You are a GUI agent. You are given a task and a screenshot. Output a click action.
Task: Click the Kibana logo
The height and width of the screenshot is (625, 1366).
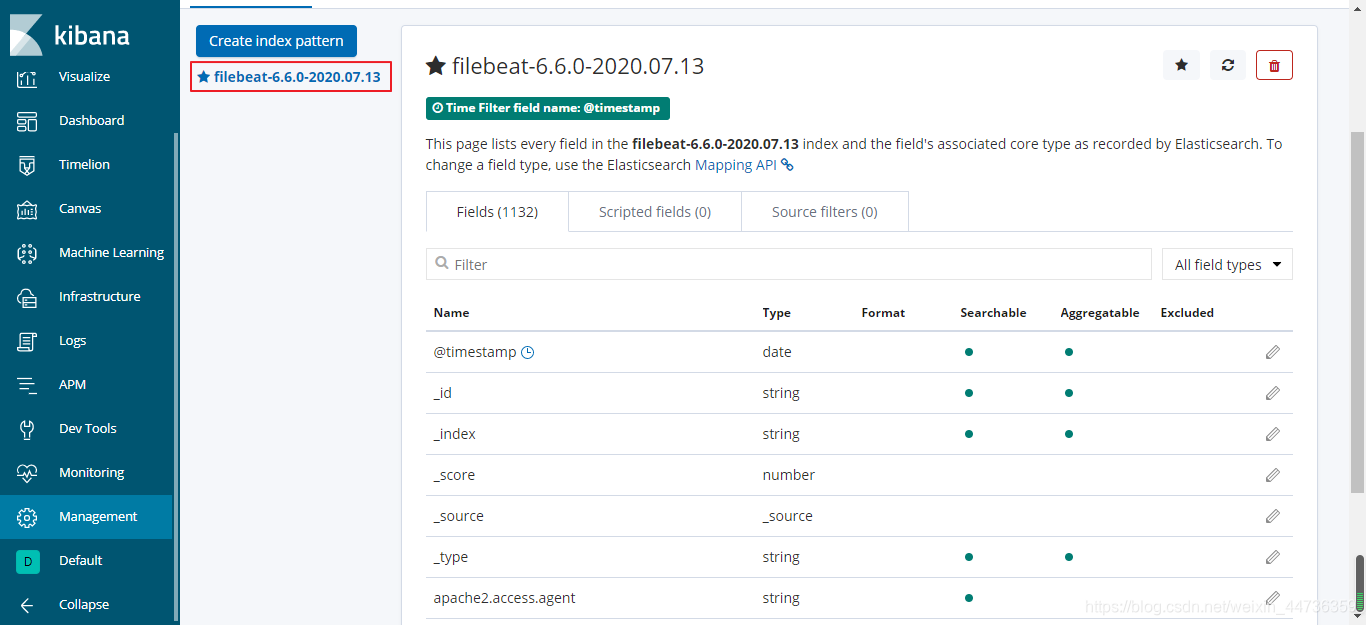coord(70,35)
